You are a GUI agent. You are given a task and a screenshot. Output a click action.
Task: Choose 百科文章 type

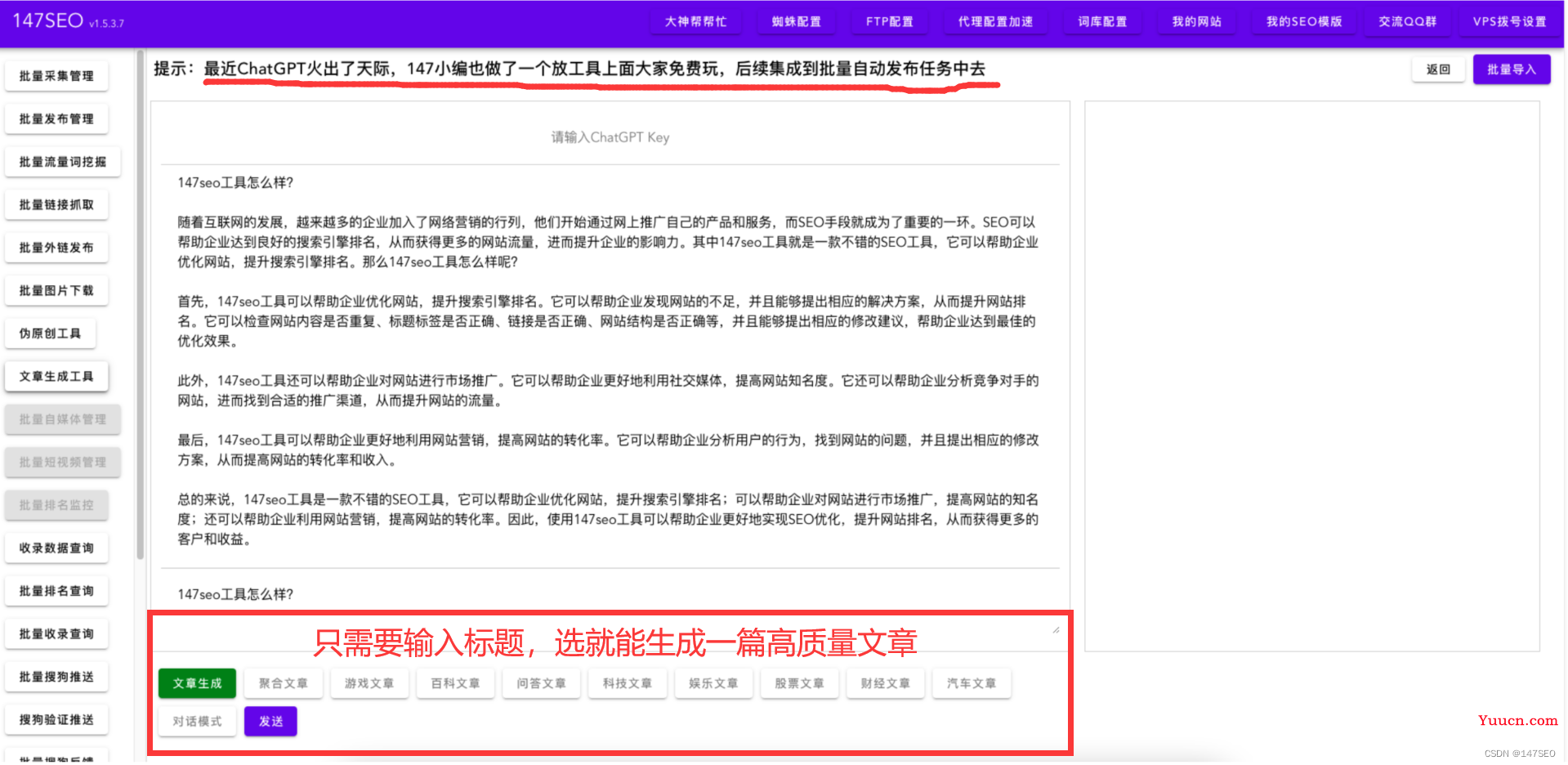click(455, 683)
